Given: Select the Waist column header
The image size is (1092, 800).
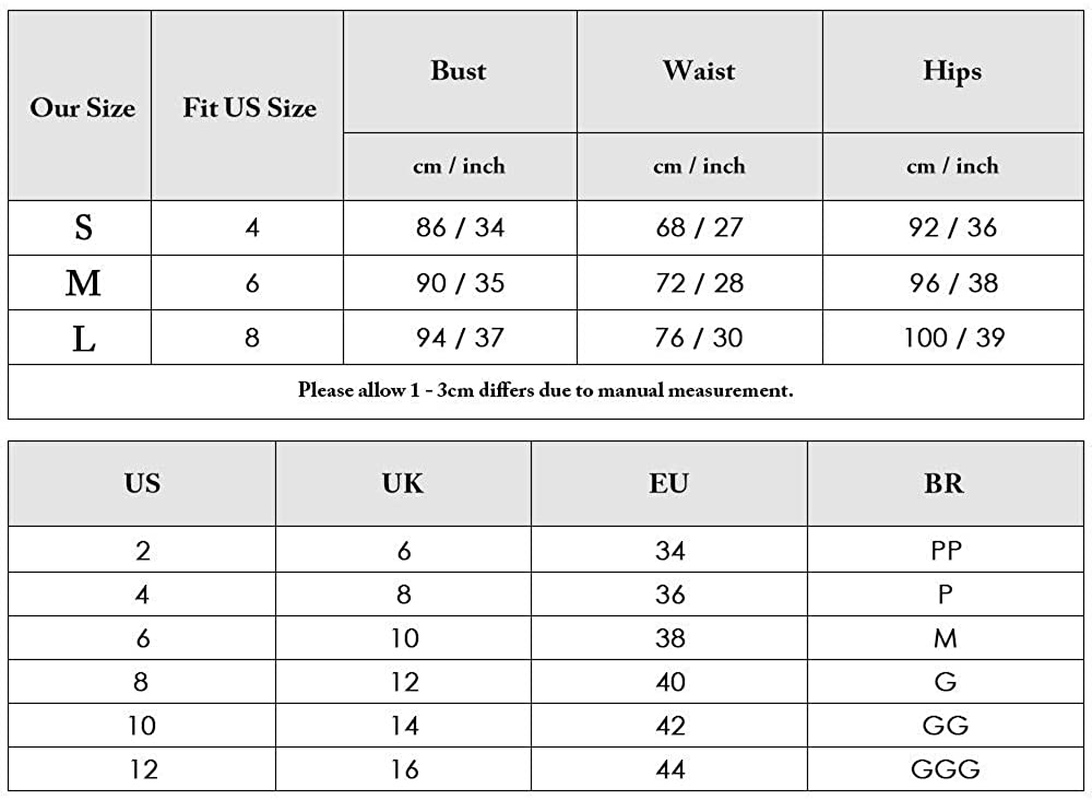Looking at the screenshot, I should pyautogui.click(x=699, y=71).
